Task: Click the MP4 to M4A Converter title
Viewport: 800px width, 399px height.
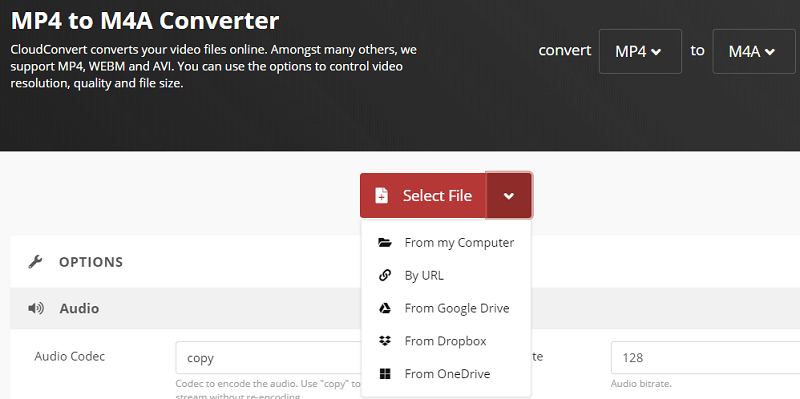Action: pyautogui.click(x=145, y=21)
